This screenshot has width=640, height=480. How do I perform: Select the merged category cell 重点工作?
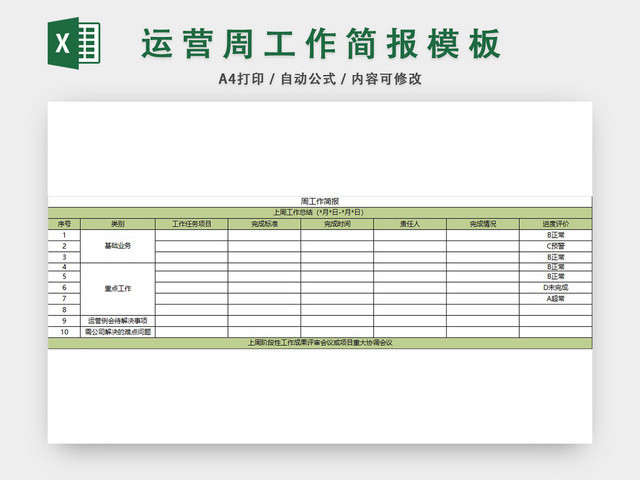coord(118,289)
